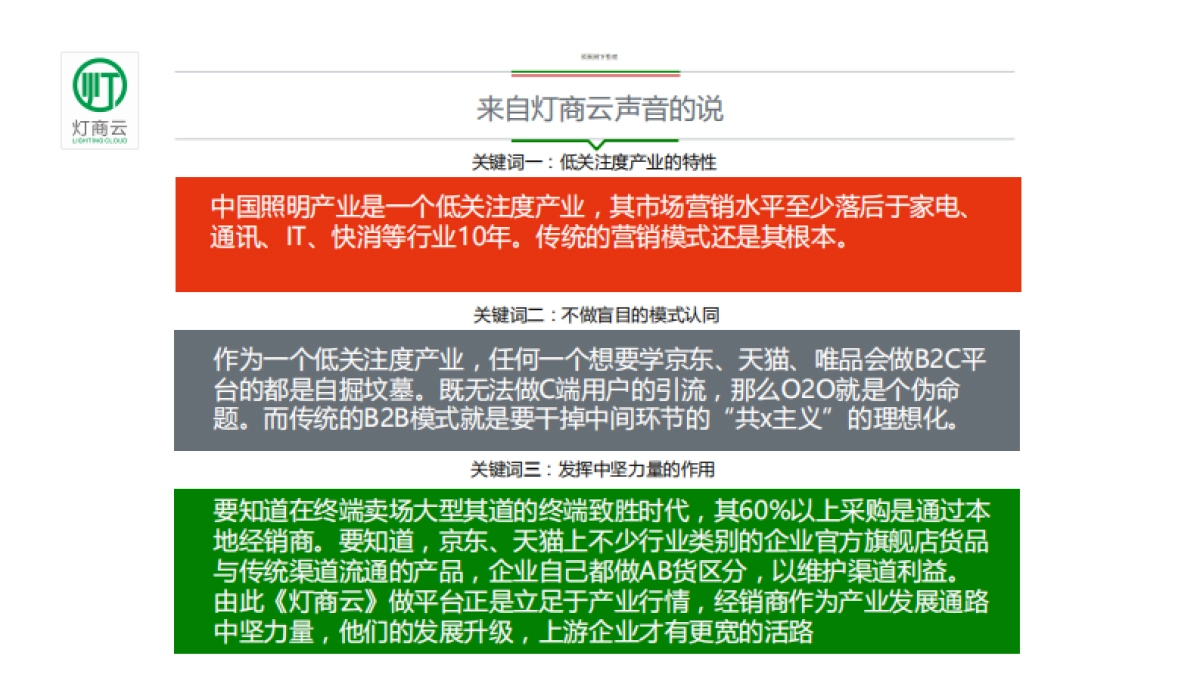Click the red underline bar below the green bar
Image resolution: width=1200 pixels, height=675 pixels.
click(x=596, y=77)
